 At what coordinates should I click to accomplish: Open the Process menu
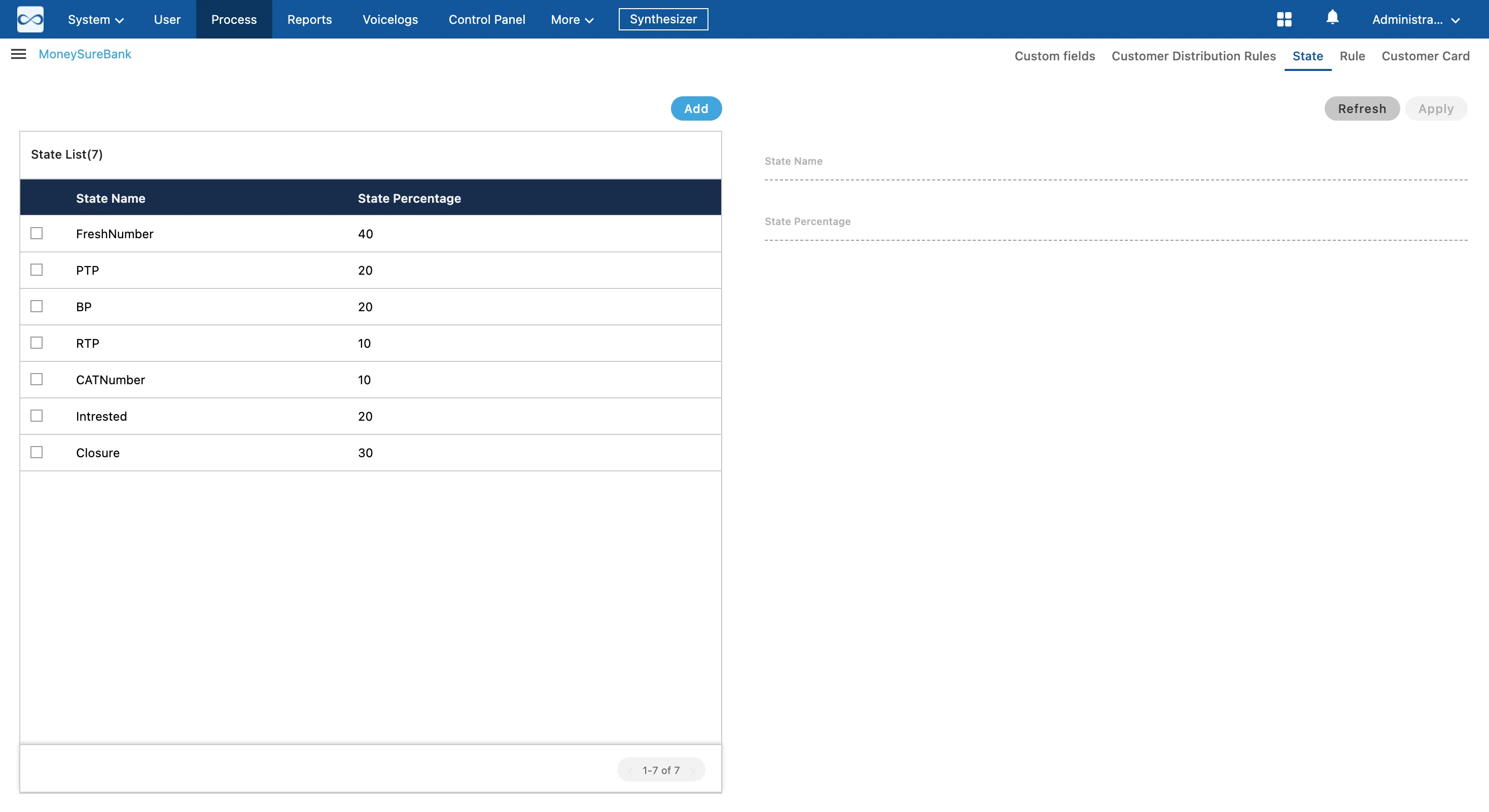click(233, 20)
